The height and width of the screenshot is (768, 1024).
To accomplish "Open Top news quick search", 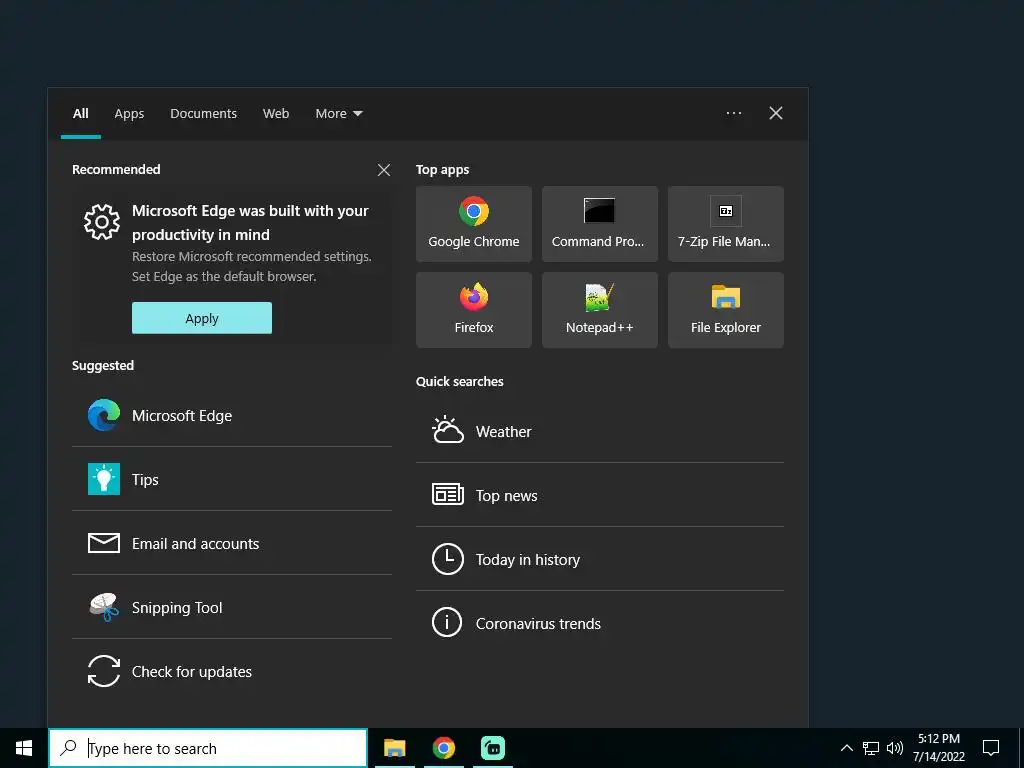I will [x=600, y=495].
